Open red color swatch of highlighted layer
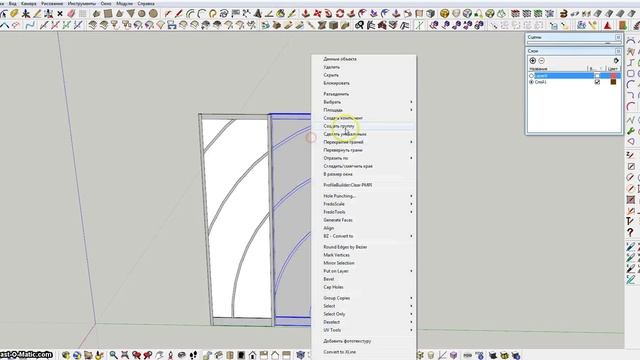640x360 pixels. pos(613,76)
